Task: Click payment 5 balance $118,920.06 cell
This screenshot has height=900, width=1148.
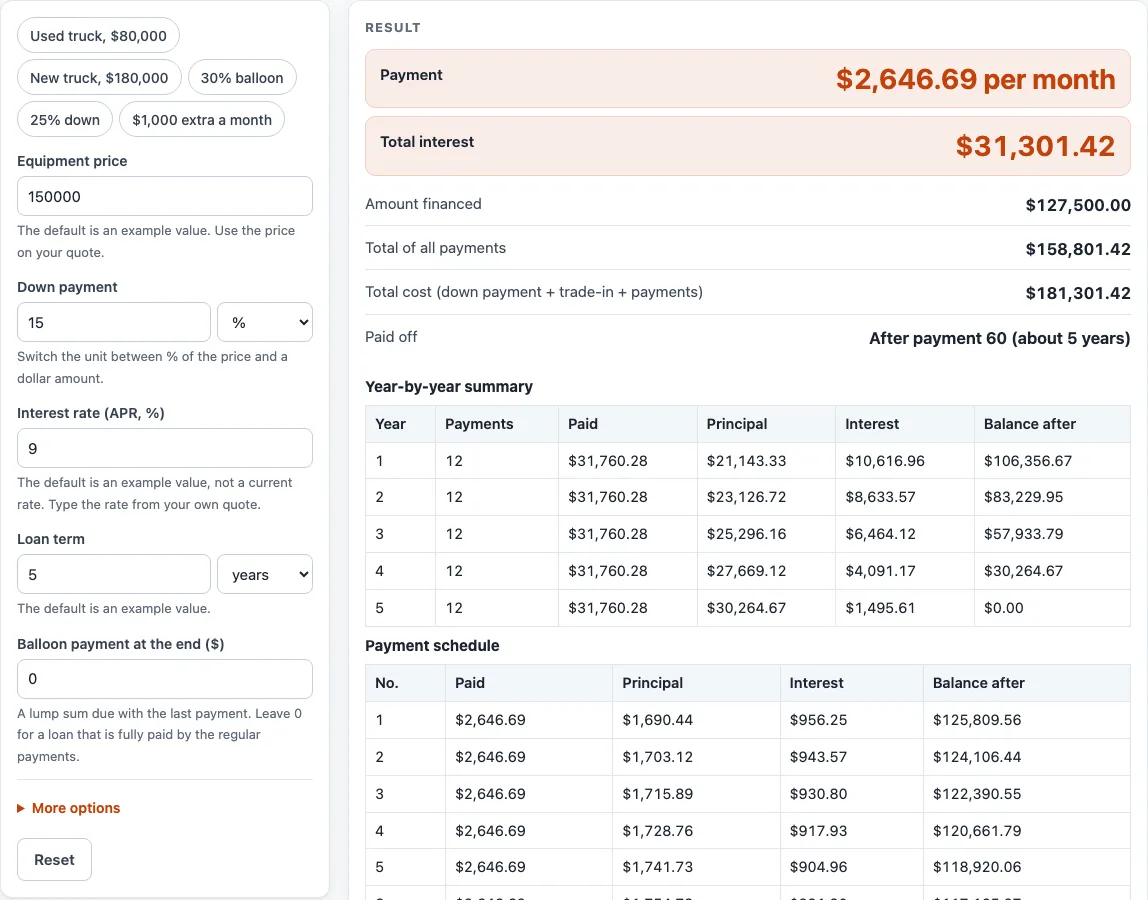Action: point(1026,867)
